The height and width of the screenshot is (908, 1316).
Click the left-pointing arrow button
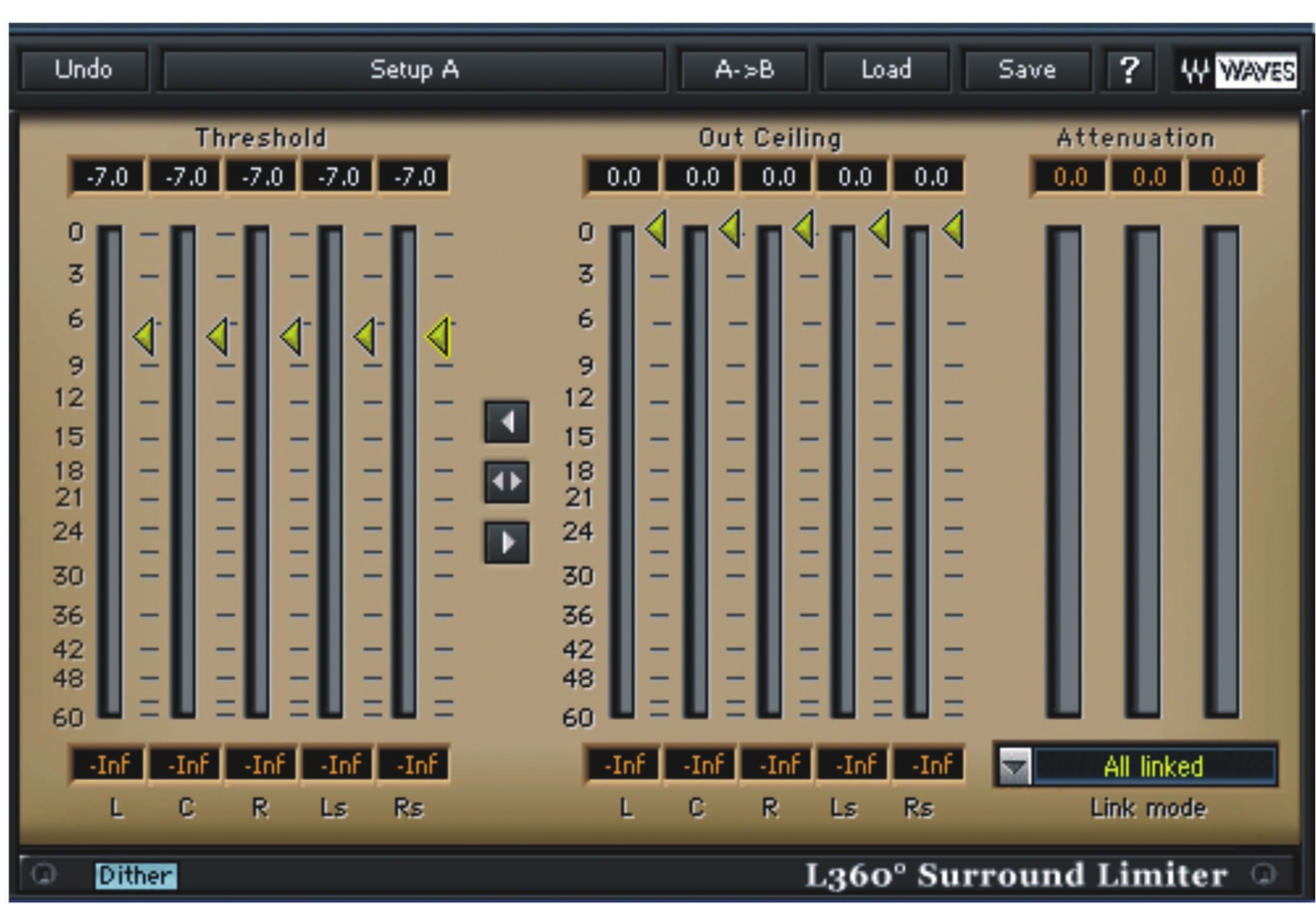point(507,422)
